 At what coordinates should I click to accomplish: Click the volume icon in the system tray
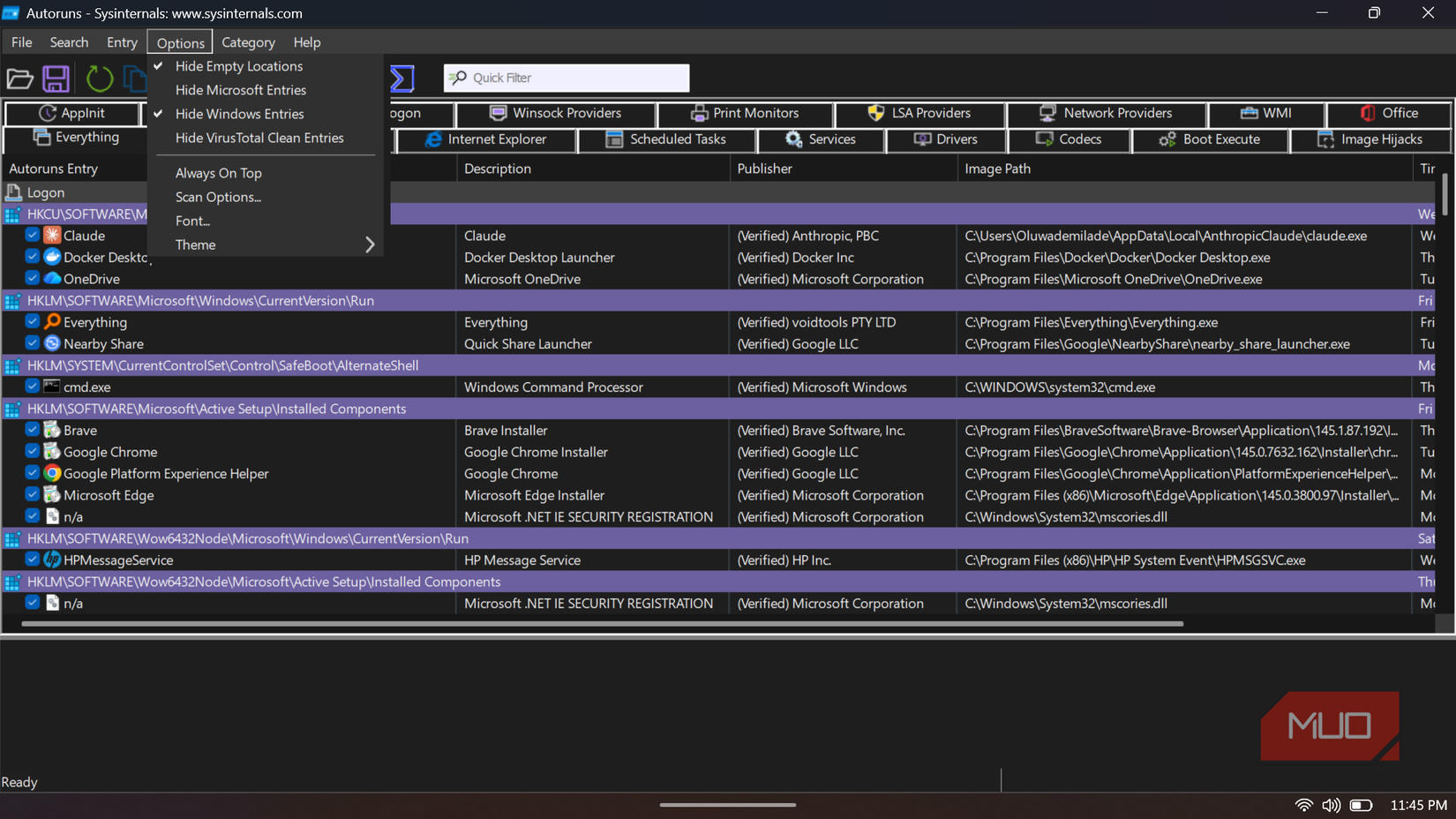coord(1332,805)
